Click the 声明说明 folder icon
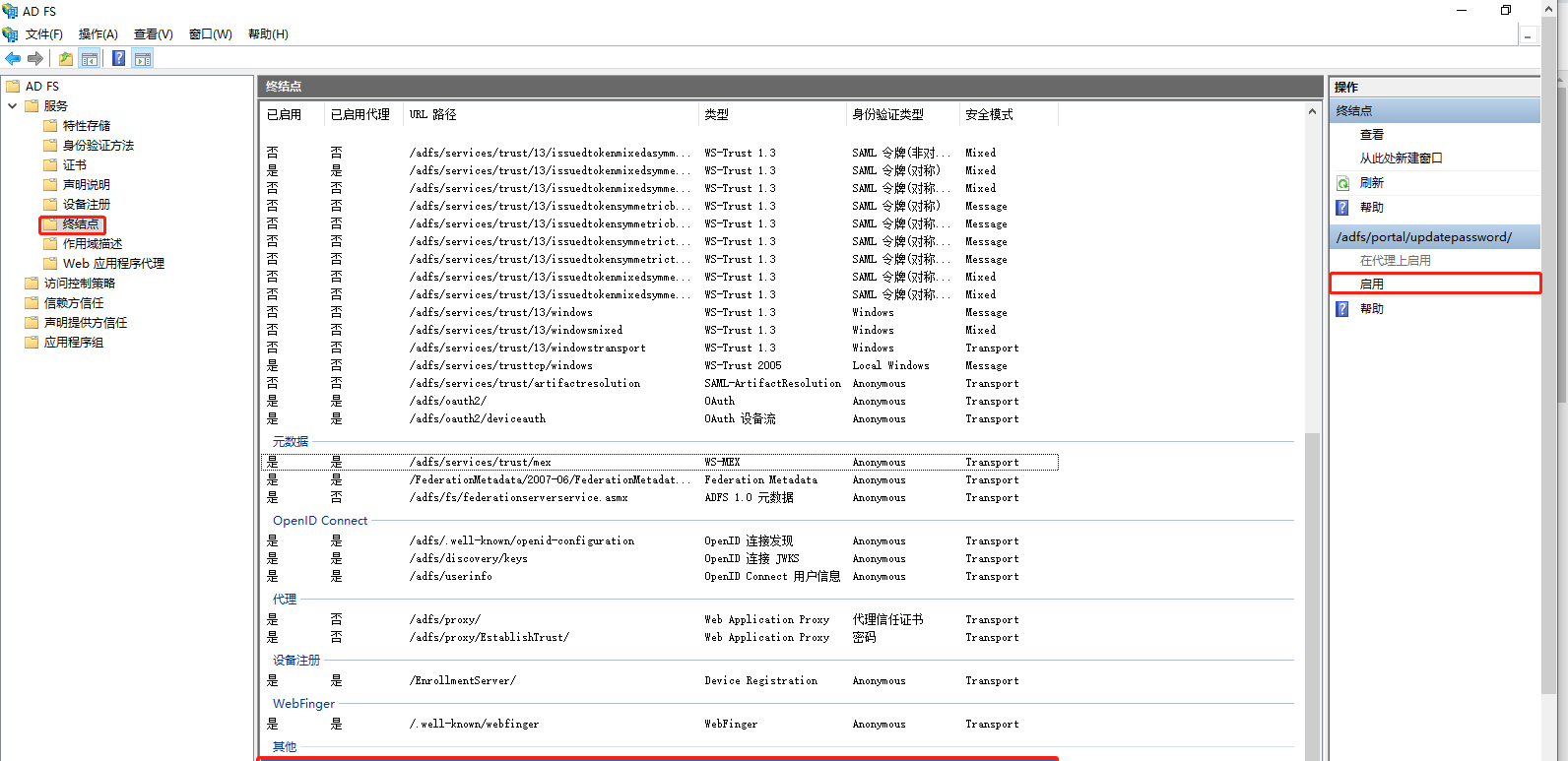1568x761 pixels. tap(50, 185)
